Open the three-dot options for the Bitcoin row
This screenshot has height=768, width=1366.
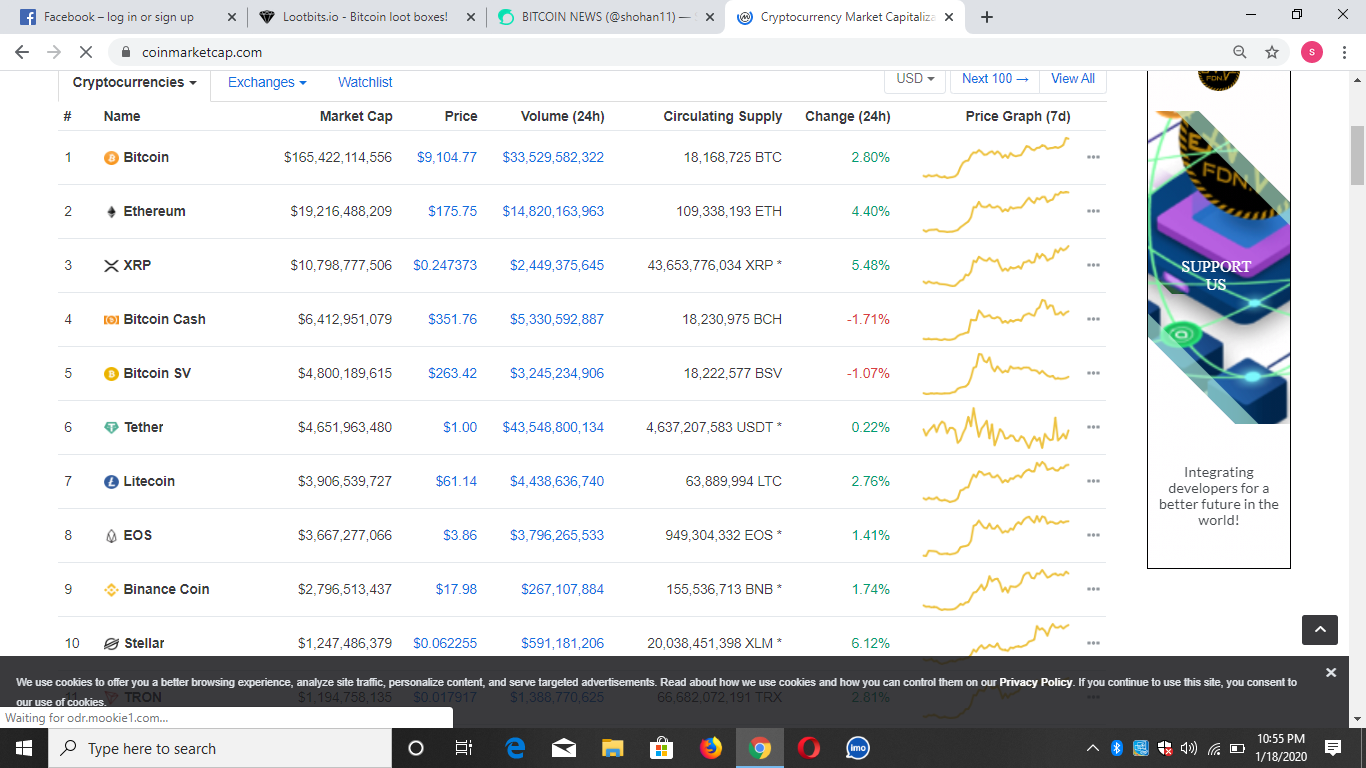click(x=1093, y=157)
